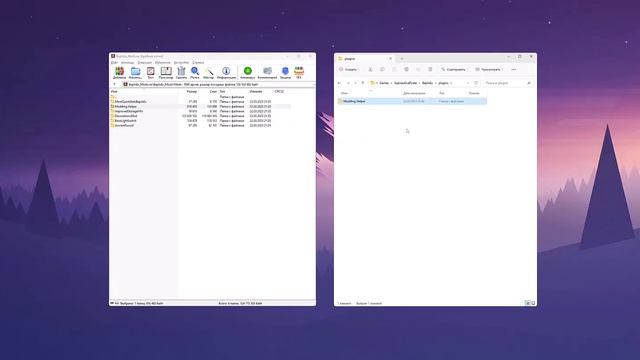Open the Избранное menu in WinRAR
The image size is (640, 360).
click(x=162, y=62)
